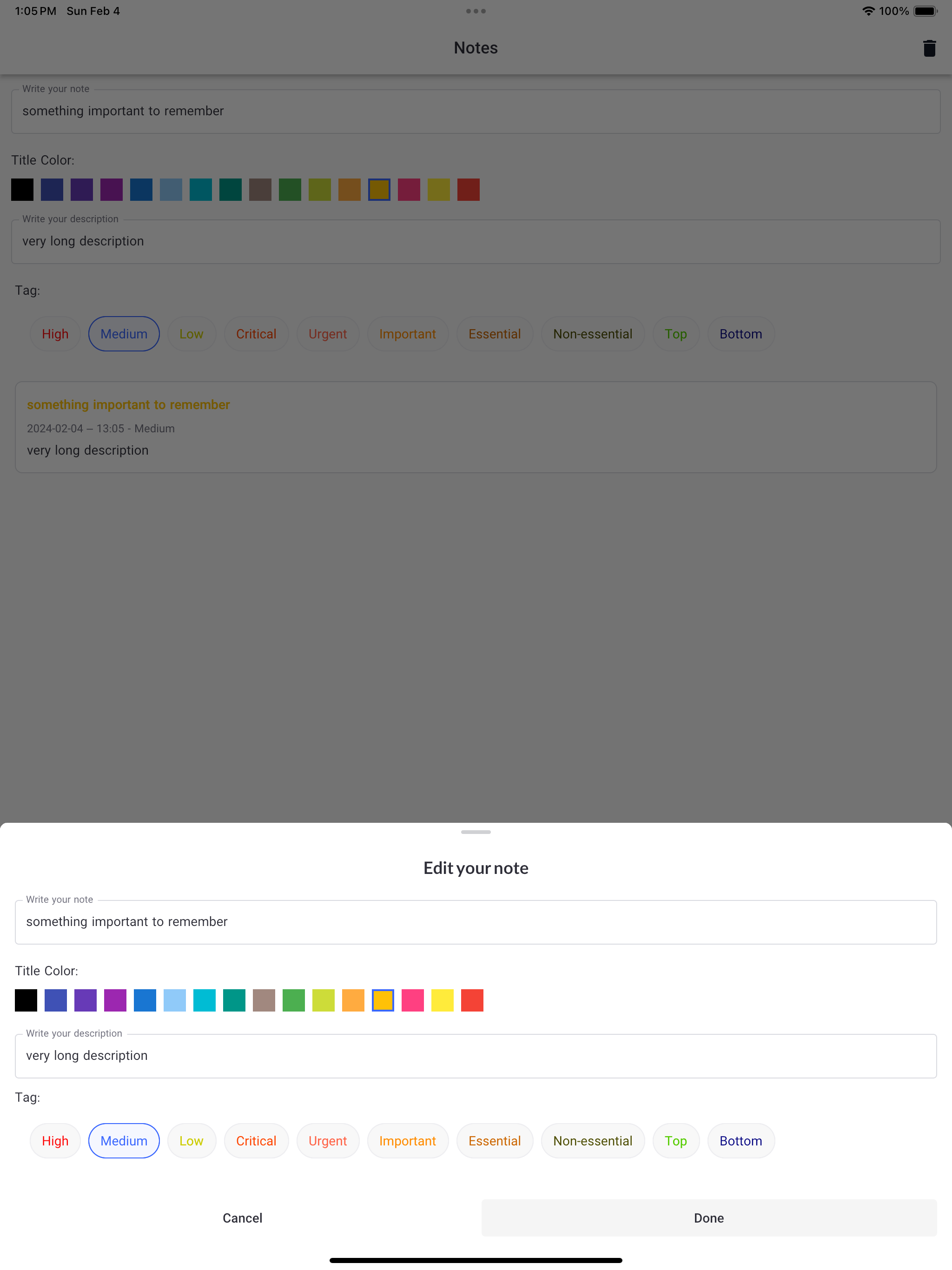Select magenta purple title color in Edit sheet

tap(115, 1000)
